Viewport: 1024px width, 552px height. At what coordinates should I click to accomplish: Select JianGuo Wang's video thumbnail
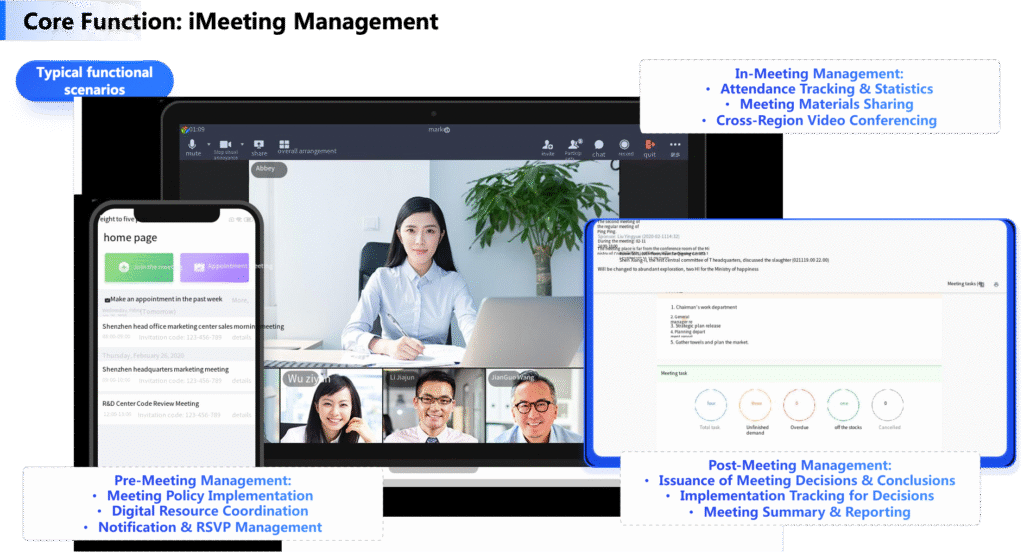532,405
